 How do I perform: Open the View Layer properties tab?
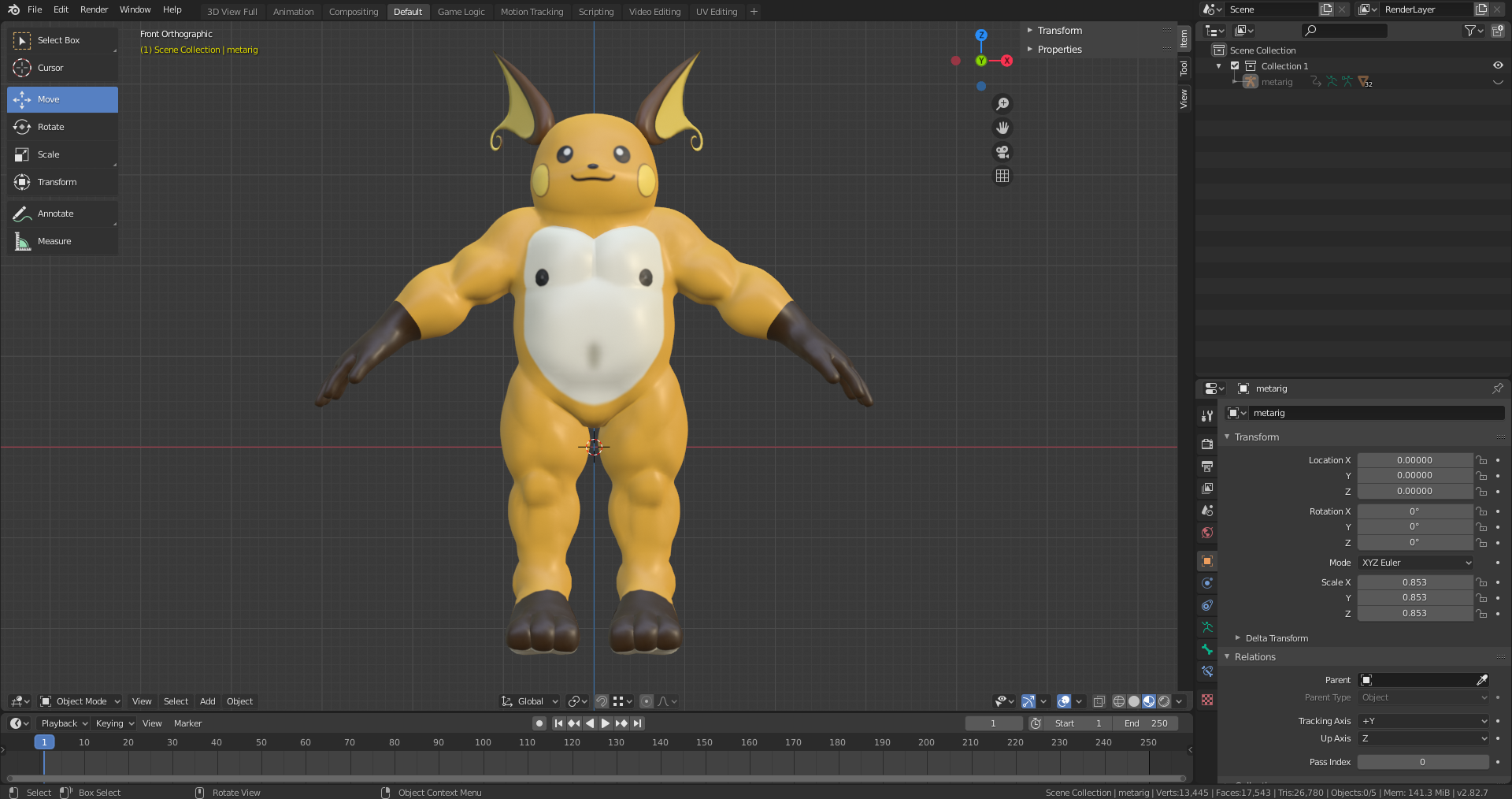click(1206, 489)
